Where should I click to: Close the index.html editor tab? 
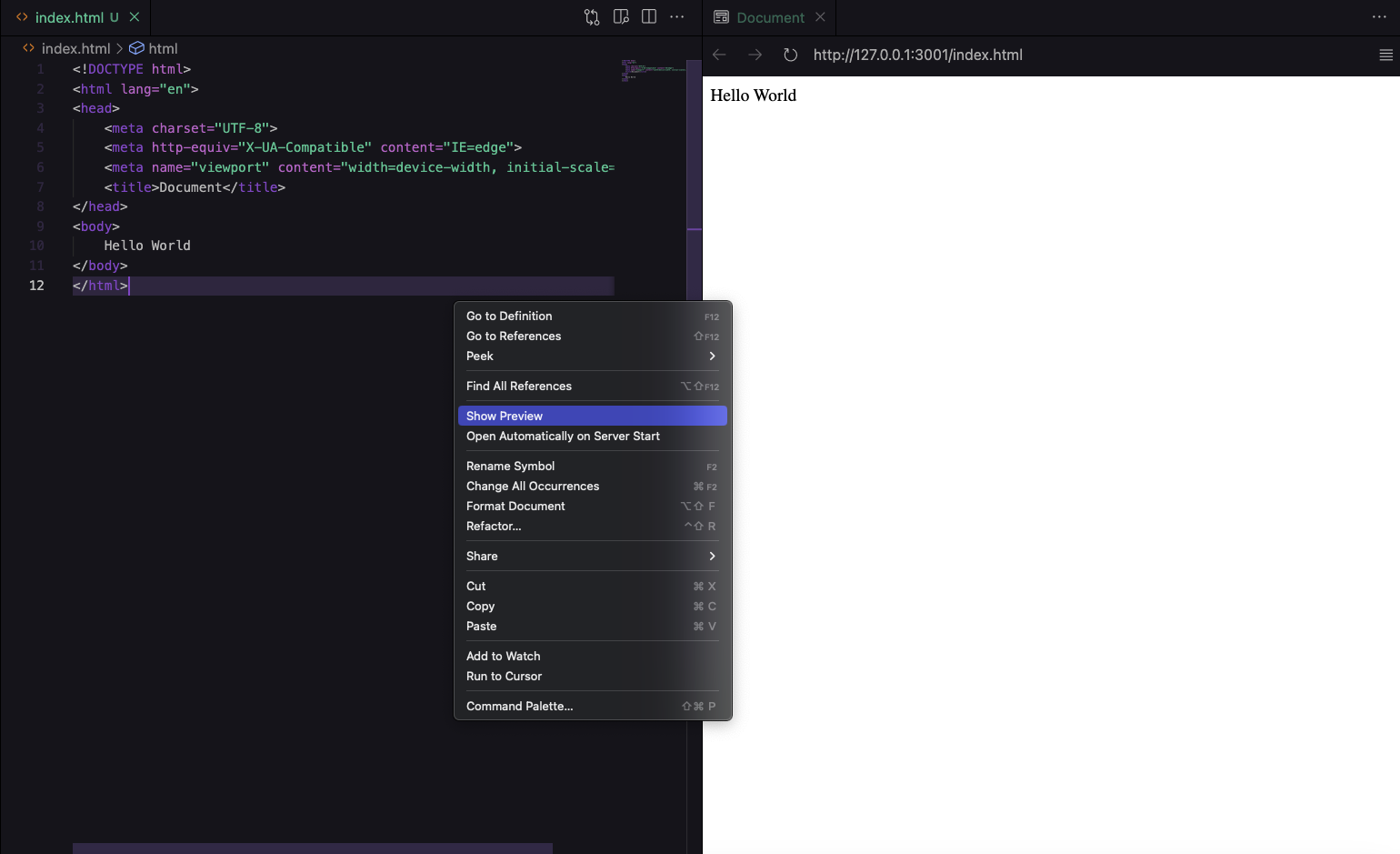point(135,17)
